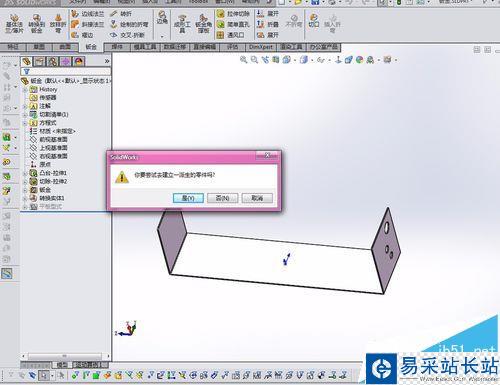
Task: Switch to the Surfaces (曲面) tab
Action: (x=65, y=47)
